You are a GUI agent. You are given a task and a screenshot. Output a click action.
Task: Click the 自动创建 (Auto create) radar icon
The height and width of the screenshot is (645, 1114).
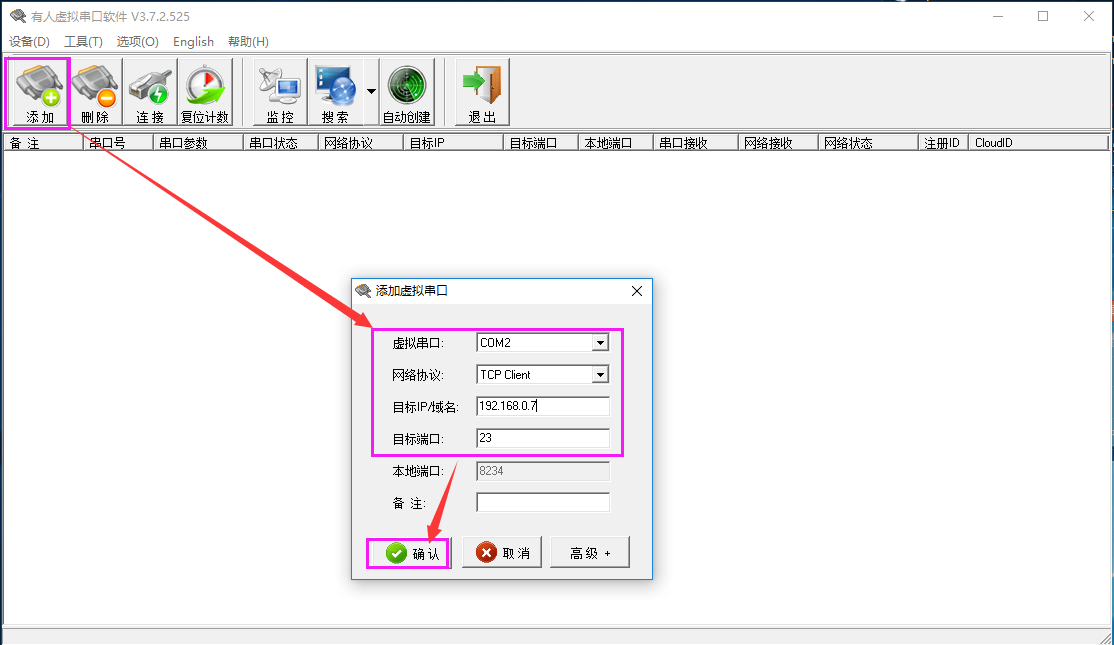coord(406,92)
